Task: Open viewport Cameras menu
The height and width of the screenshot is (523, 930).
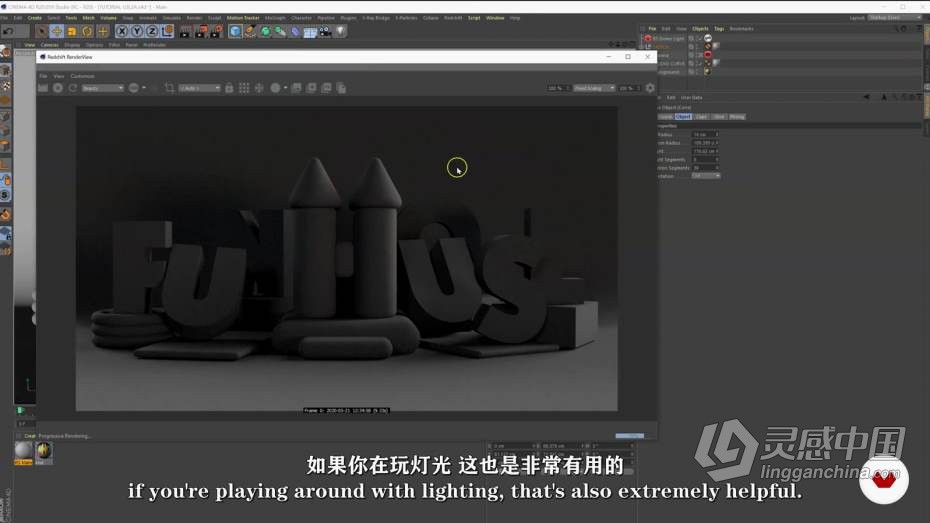Action: [49, 45]
